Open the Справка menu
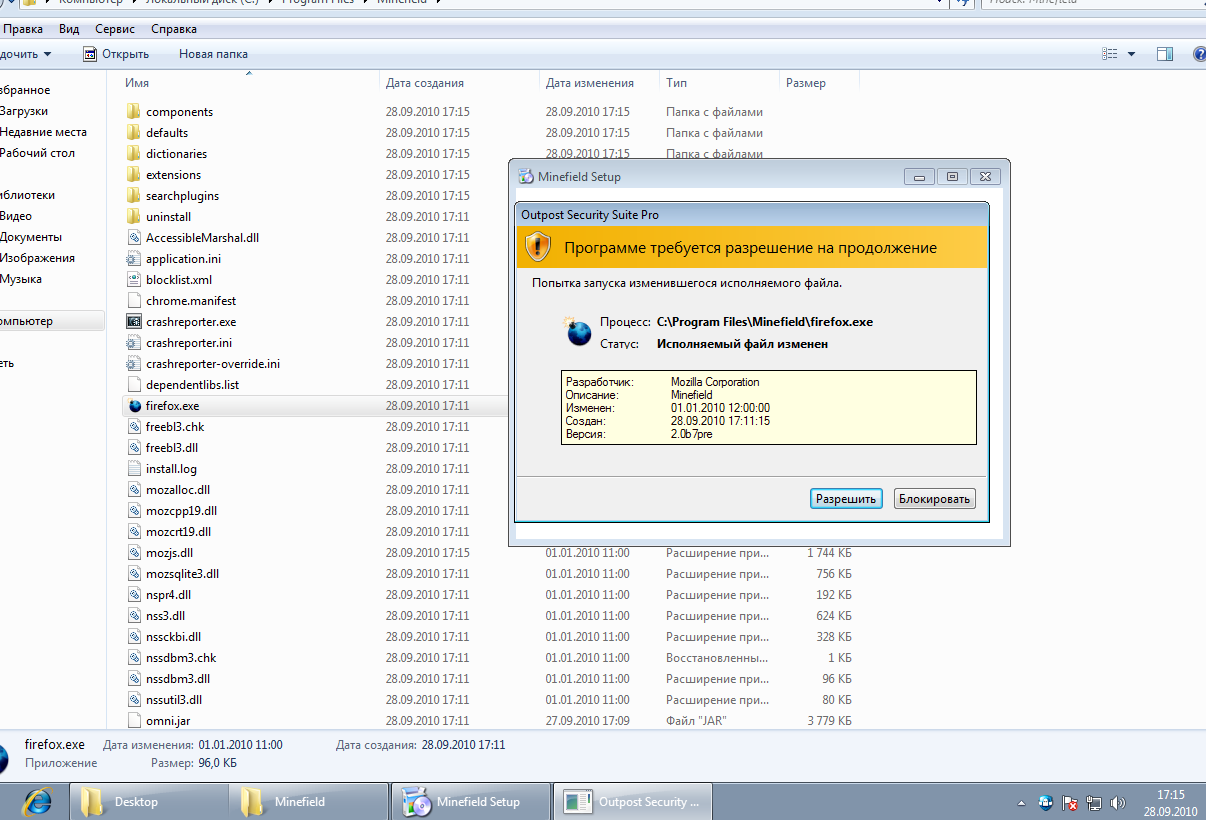 point(174,30)
